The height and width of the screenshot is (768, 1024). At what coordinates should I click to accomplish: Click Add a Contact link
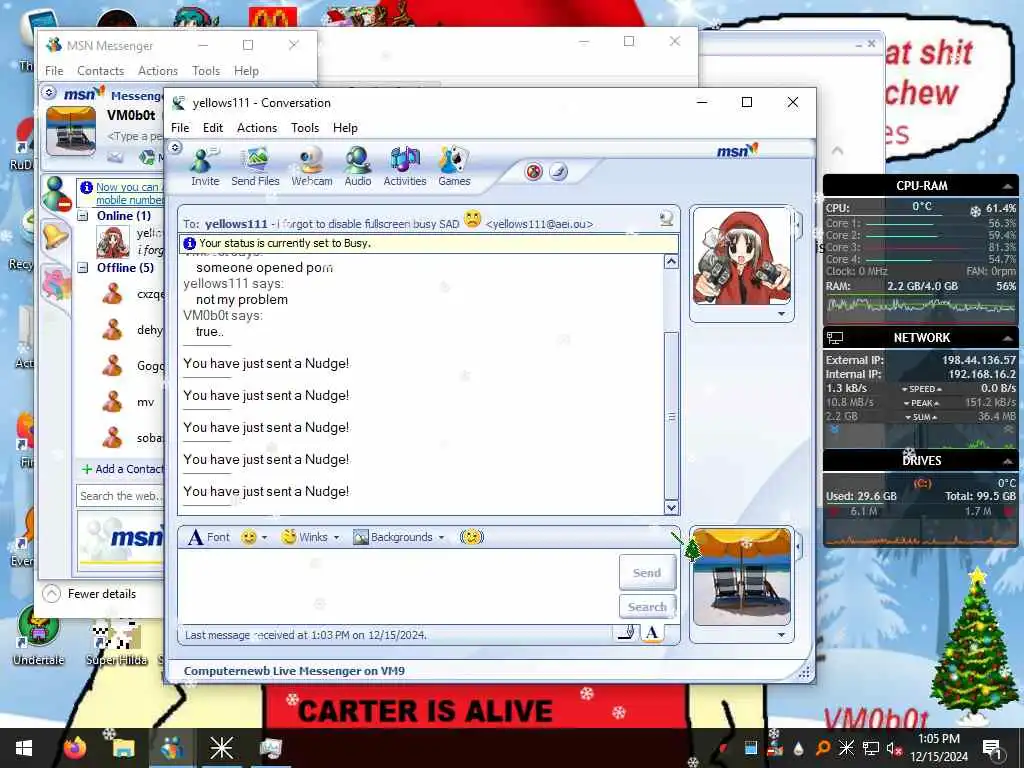pos(122,469)
